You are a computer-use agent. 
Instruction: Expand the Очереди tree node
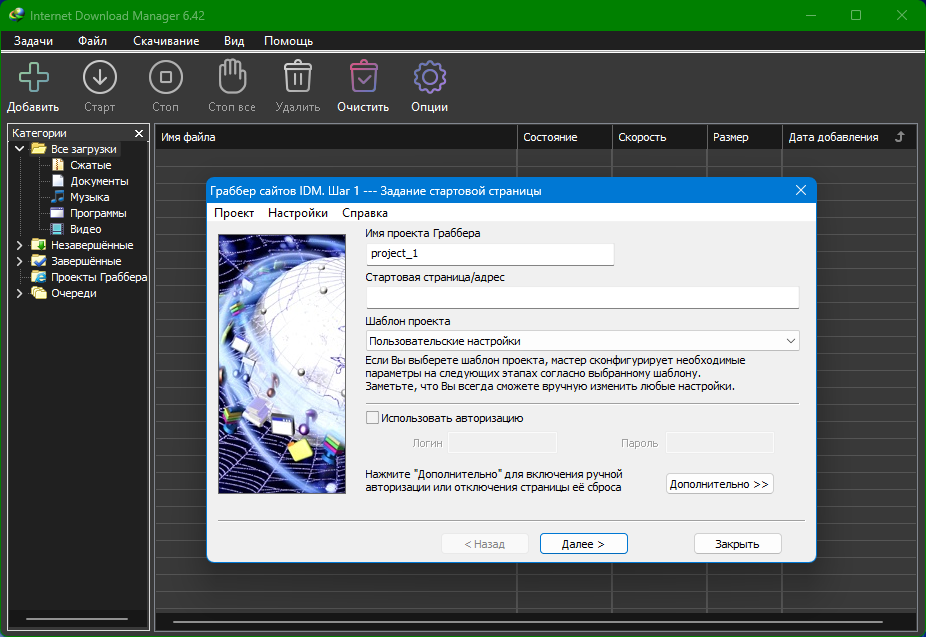click(x=20, y=293)
